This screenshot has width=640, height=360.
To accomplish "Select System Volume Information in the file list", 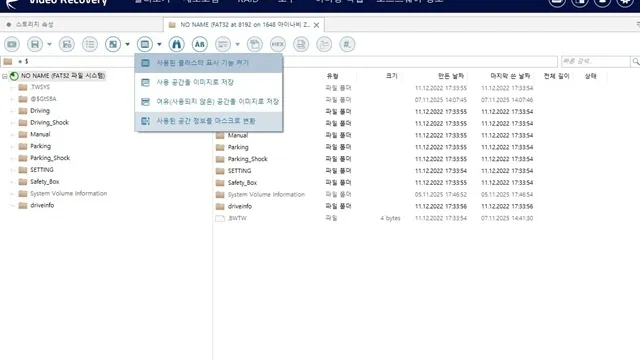I will tap(266, 195).
